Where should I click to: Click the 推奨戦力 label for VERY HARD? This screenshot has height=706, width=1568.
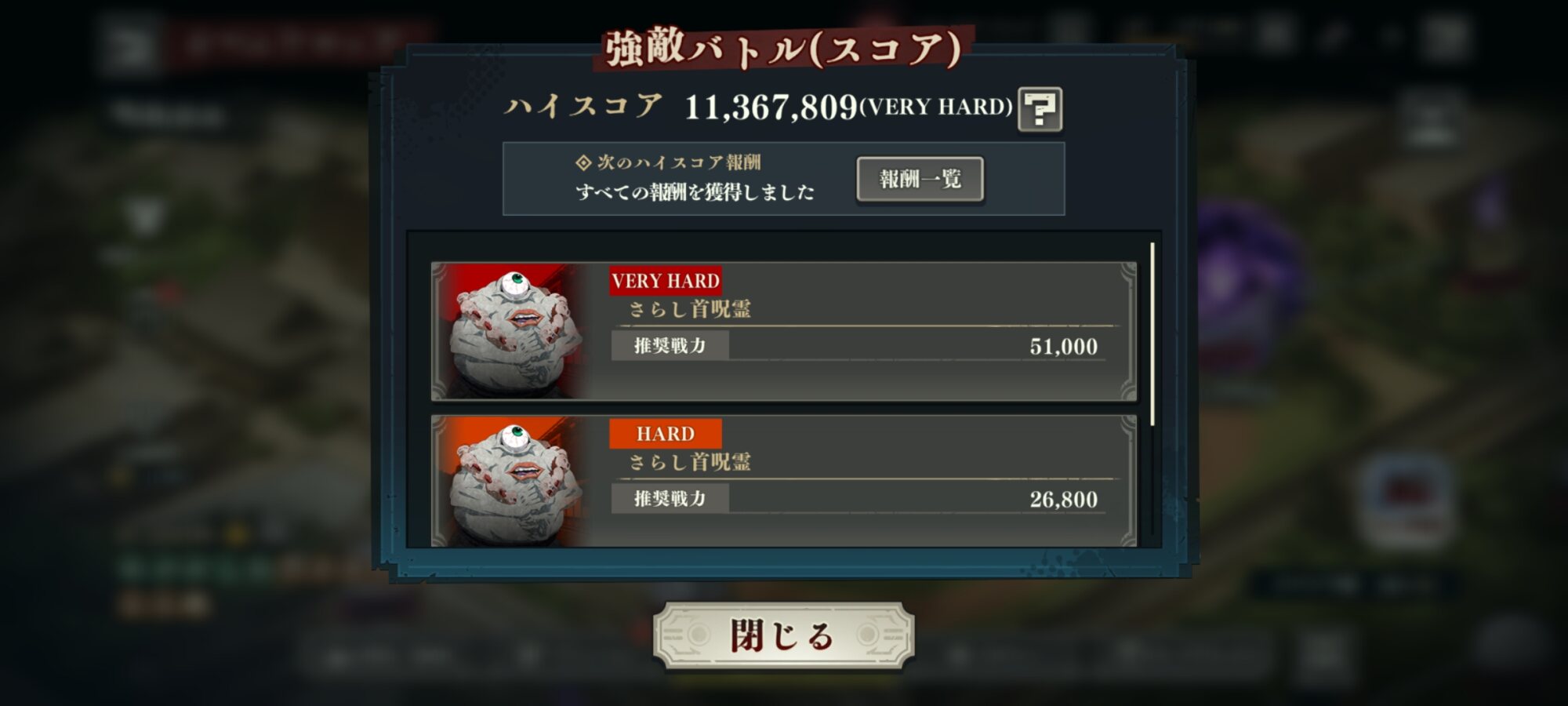[670, 345]
